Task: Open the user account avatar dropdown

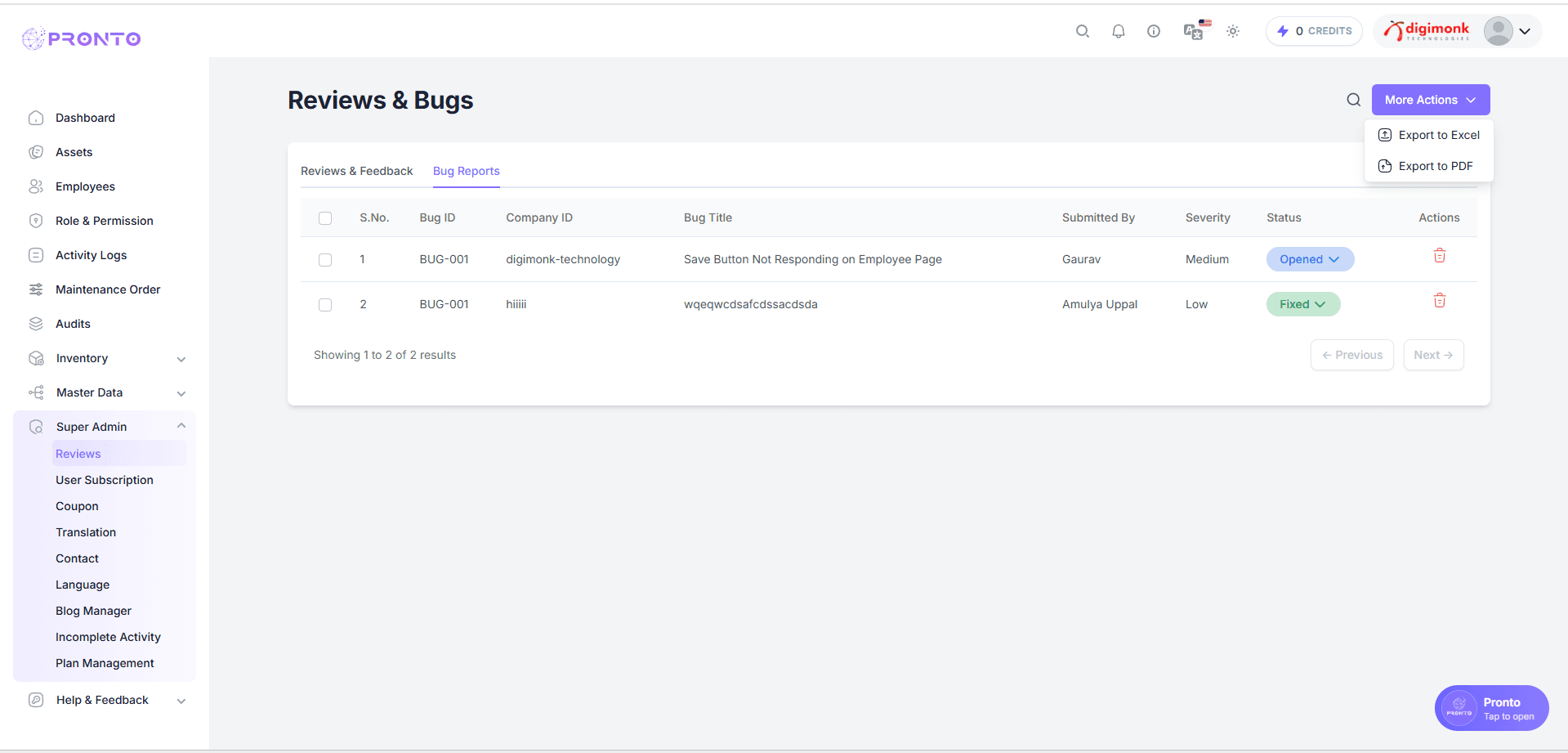Action: tap(1498, 31)
